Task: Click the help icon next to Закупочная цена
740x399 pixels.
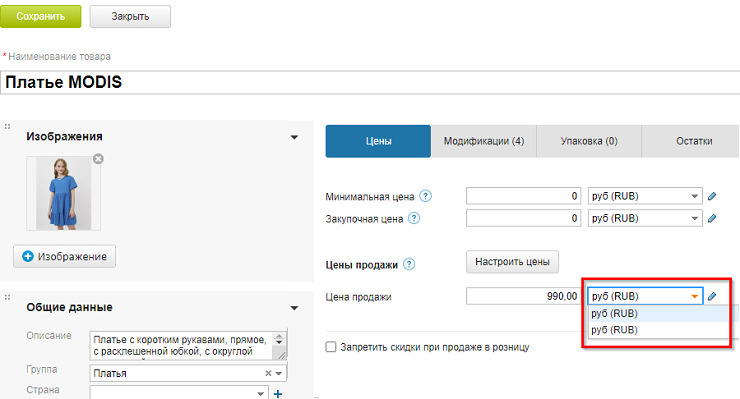Action: pyautogui.click(x=414, y=218)
